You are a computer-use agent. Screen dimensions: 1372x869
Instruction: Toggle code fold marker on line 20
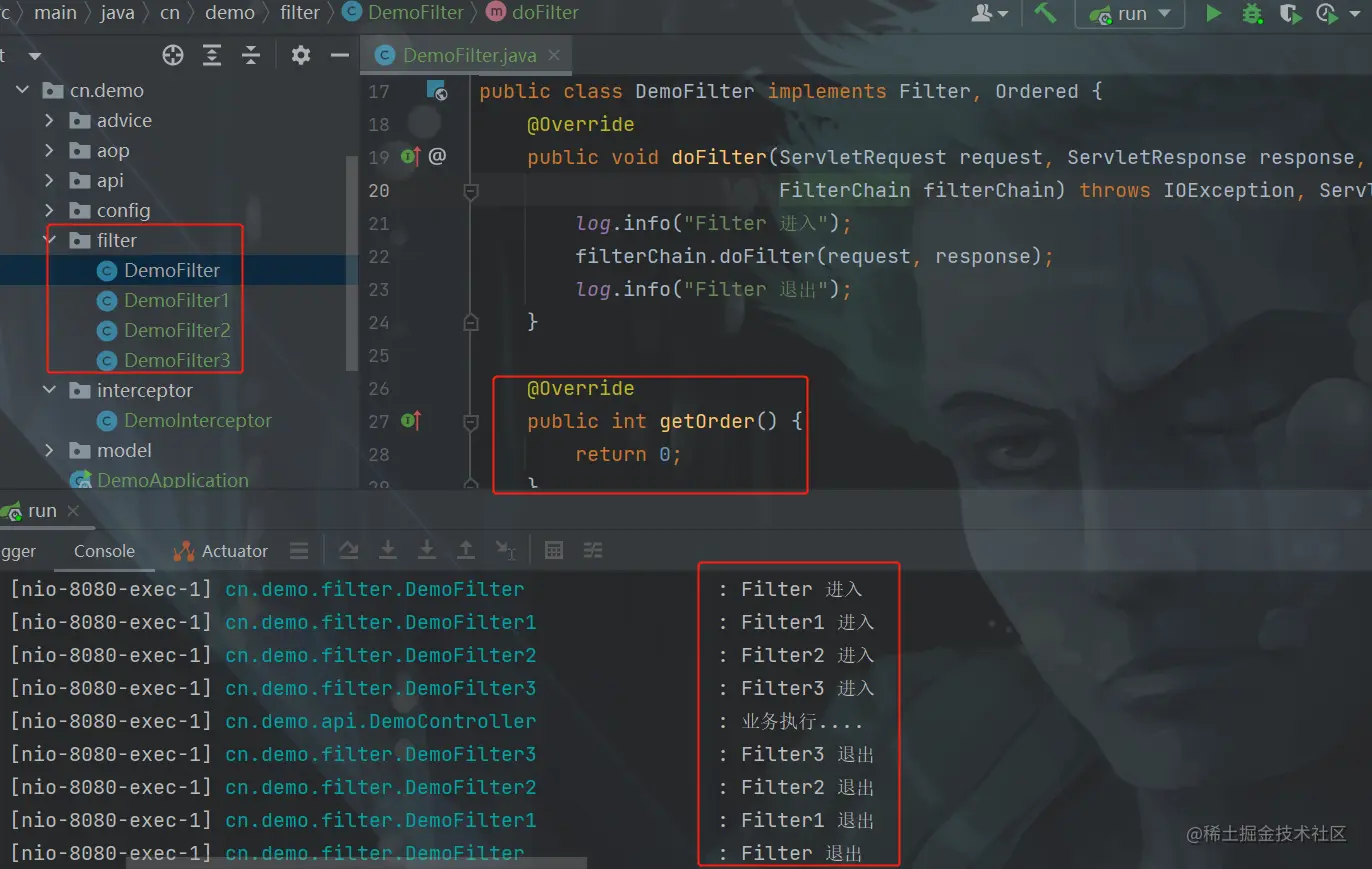pyautogui.click(x=470, y=190)
